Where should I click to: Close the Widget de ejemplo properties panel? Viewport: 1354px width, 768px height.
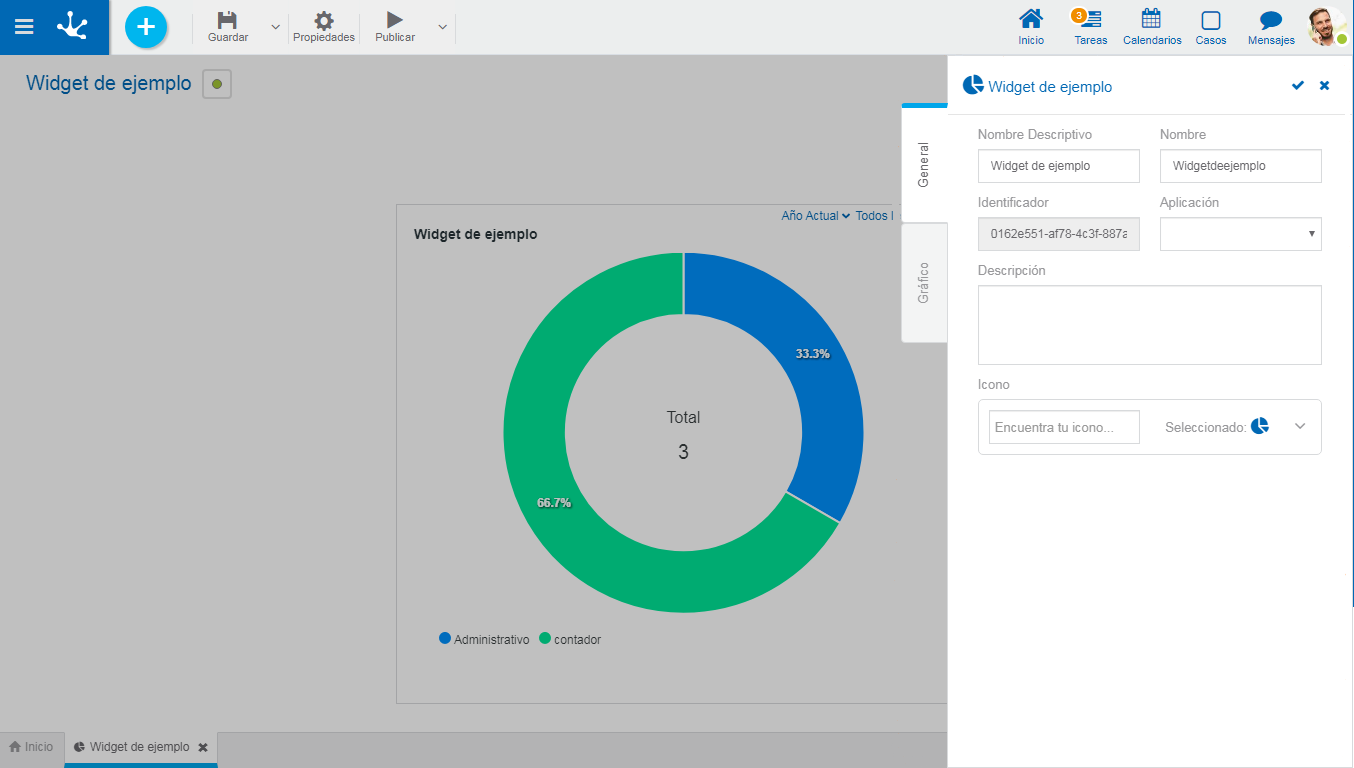click(x=1325, y=86)
